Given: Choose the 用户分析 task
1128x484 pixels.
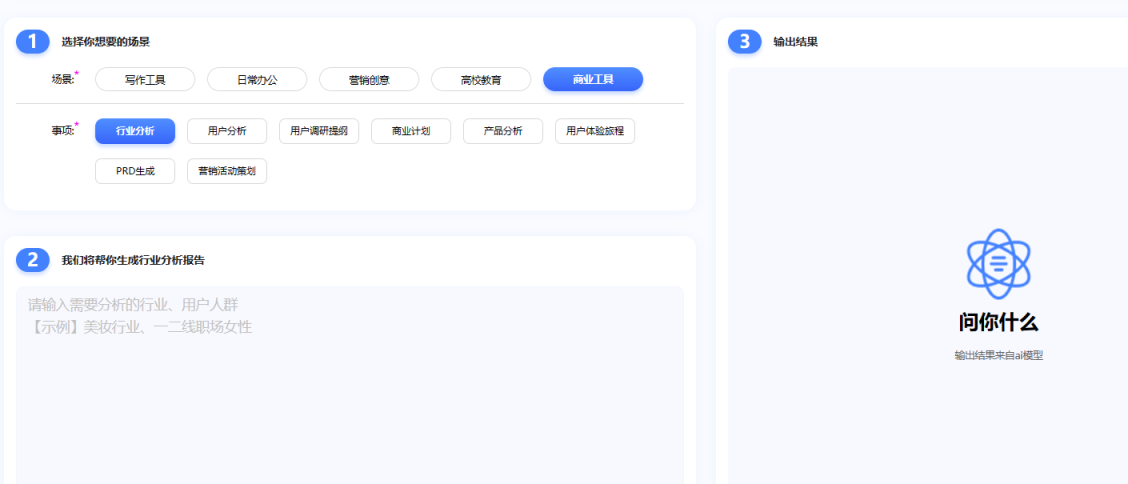Looking at the screenshot, I should 227,131.
